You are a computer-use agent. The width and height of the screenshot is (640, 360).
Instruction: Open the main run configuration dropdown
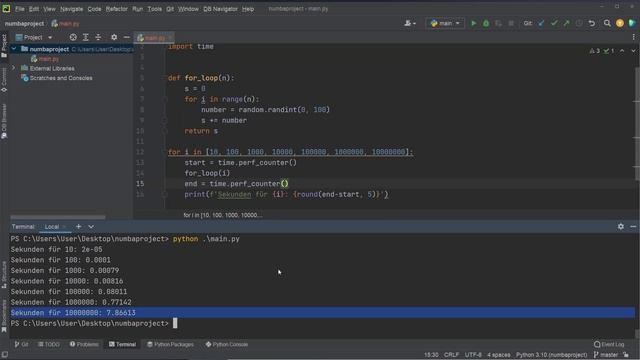(445, 23)
